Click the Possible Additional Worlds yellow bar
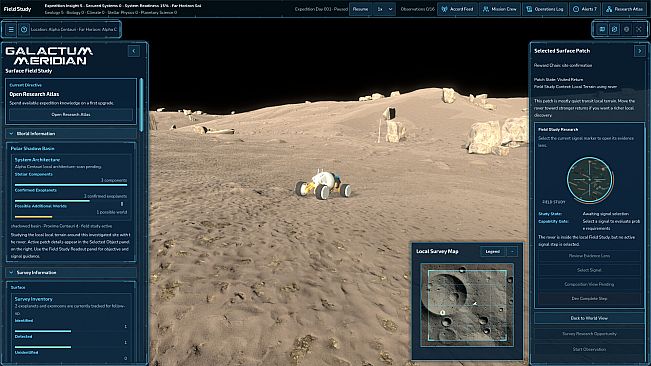The width and height of the screenshot is (651, 366). click(x=34, y=217)
